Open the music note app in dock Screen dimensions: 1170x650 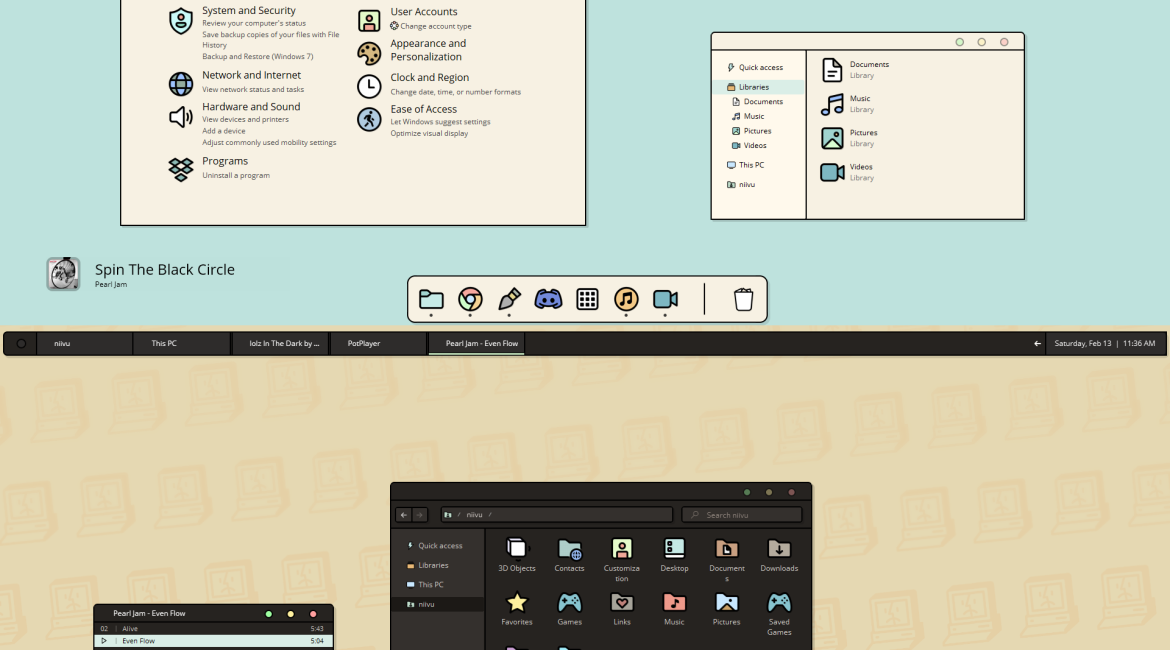(626, 299)
